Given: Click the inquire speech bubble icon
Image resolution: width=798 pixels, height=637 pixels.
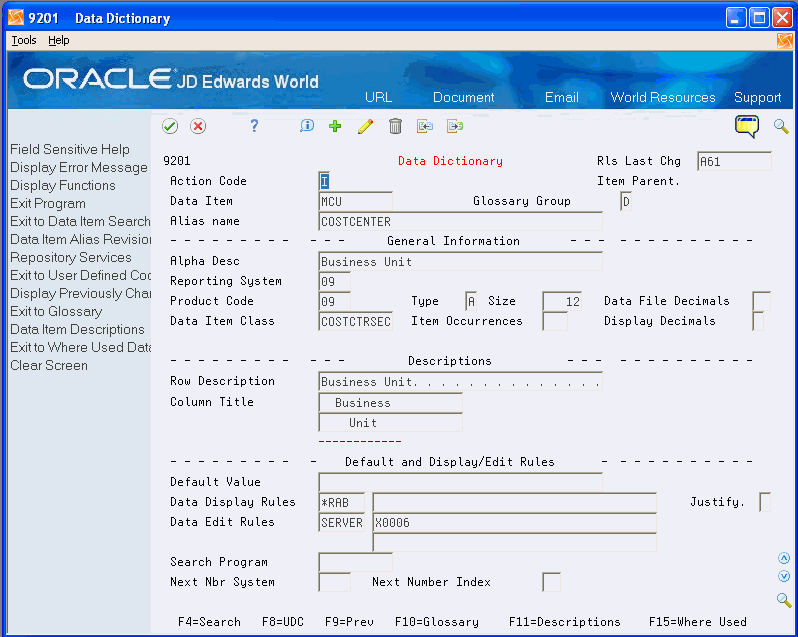Looking at the screenshot, I should tap(307, 126).
